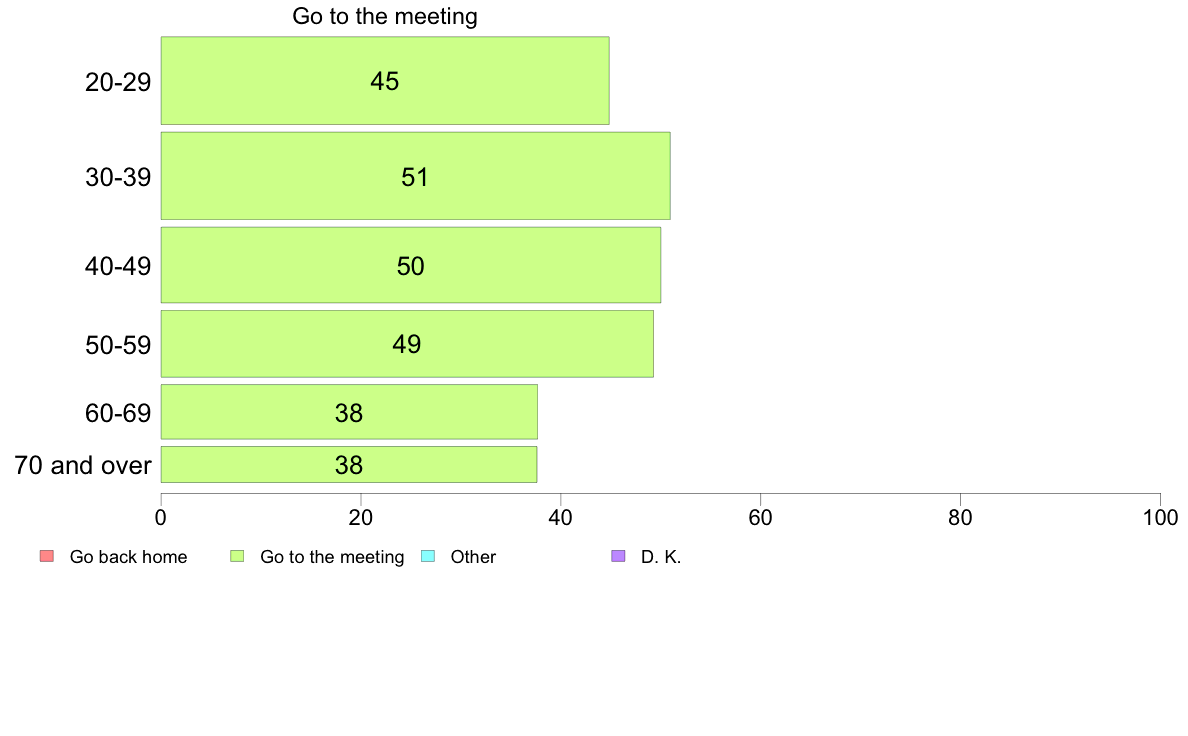Click the Go to the meeting legend label

[332, 557]
